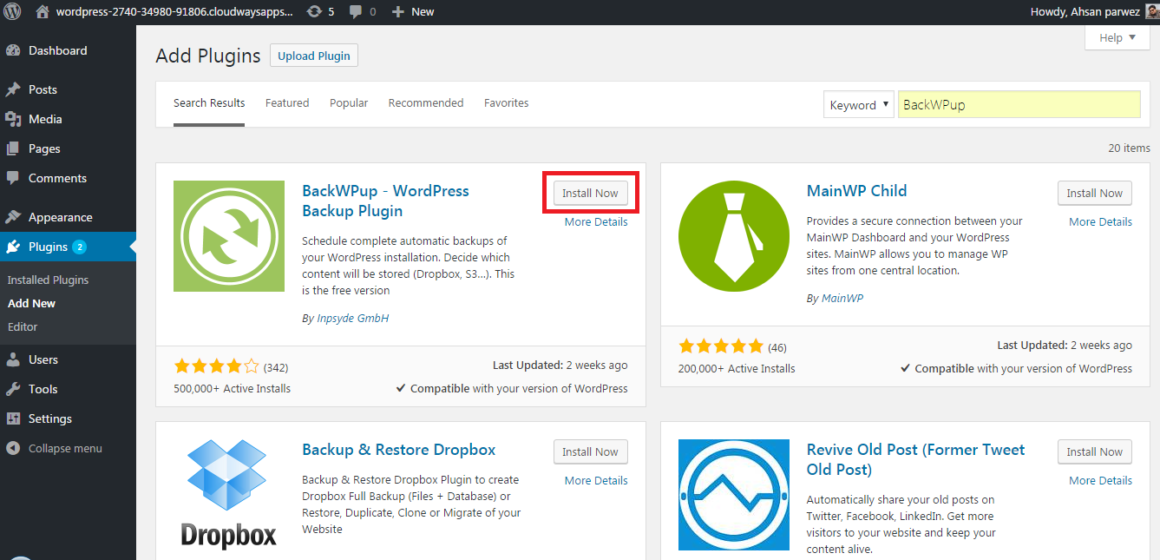This screenshot has width=1160, height=560.
Task: Click the Revive Old Post plugin icon
Action: (x=733, y=494)
